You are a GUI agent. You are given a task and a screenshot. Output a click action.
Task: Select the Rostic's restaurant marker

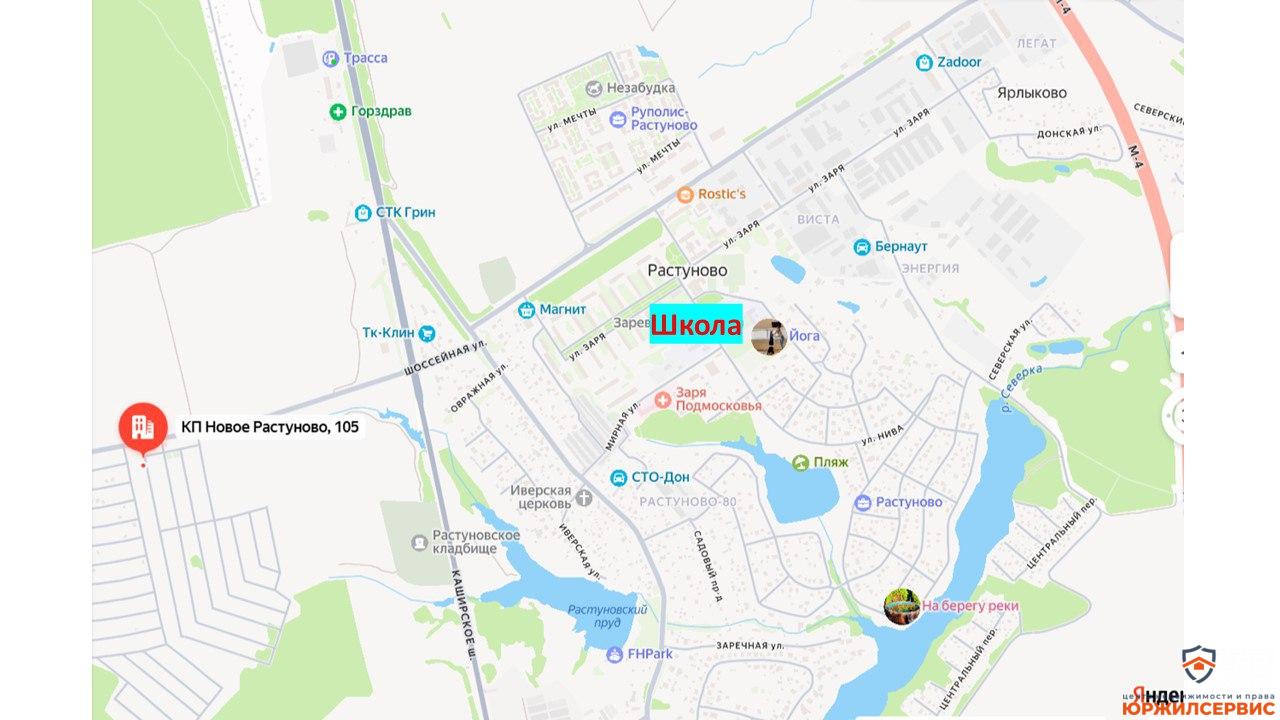point(685,194)
